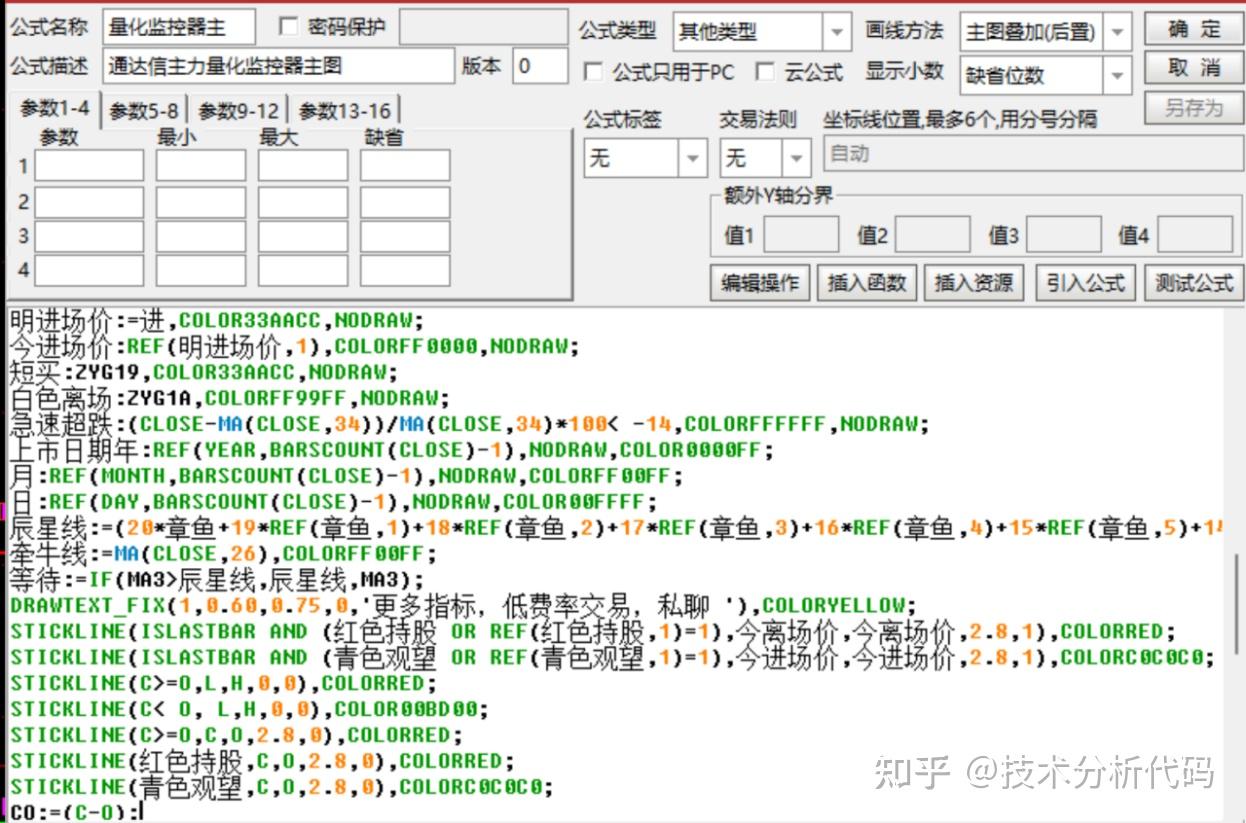This screenshot has height=823, width=1246.
Task: Click the code line starting 短买:ZYG19
Action: coord(203,373)
